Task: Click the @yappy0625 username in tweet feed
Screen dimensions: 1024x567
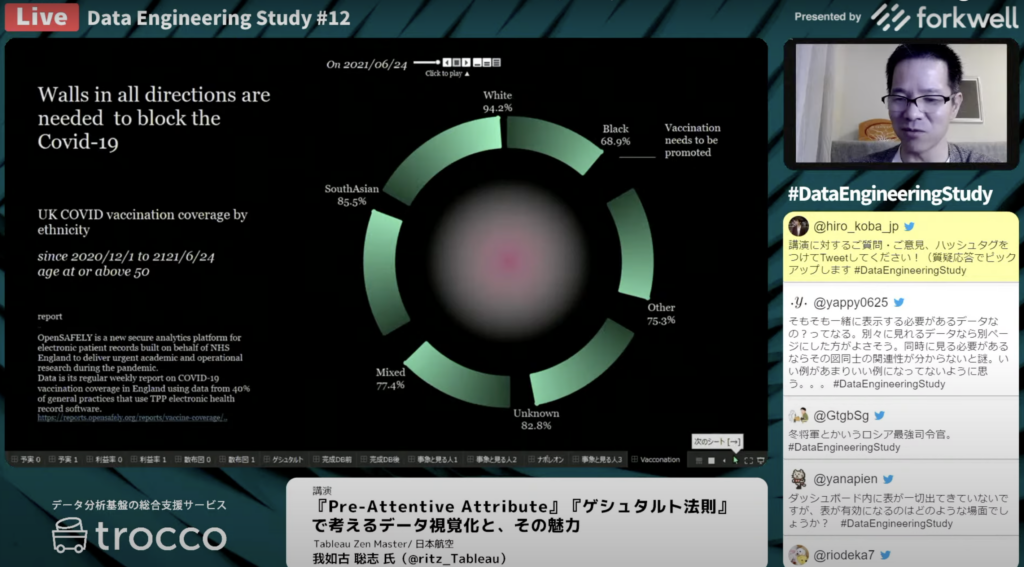Action: 850,302
